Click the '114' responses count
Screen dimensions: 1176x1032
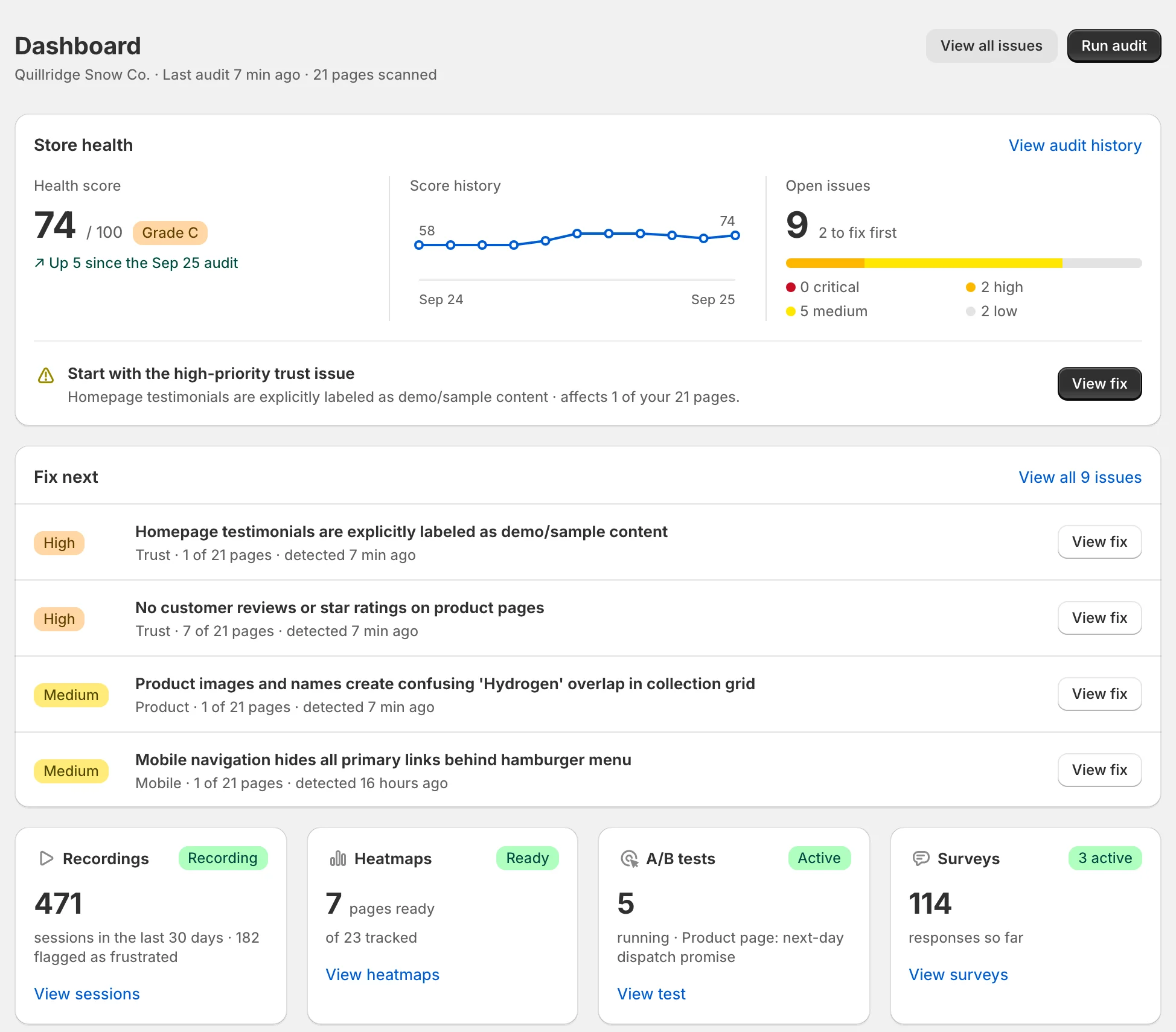[x=930, y=903]
